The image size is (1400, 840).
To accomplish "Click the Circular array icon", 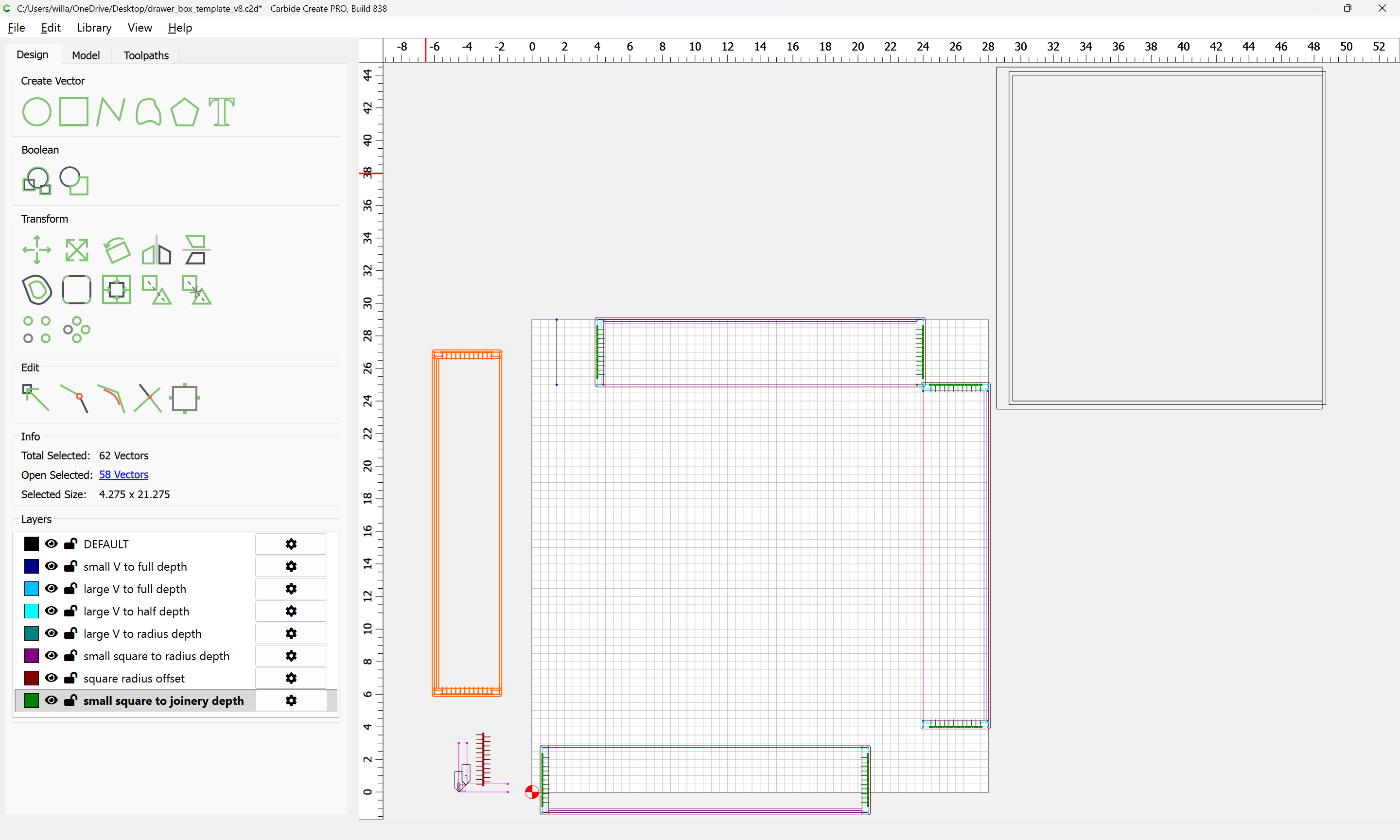I will pos(76,330).
